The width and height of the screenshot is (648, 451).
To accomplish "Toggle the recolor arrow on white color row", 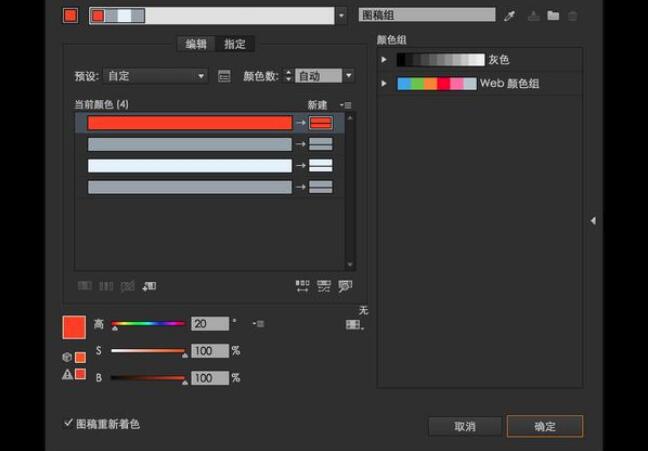I will tap(300, 165).
